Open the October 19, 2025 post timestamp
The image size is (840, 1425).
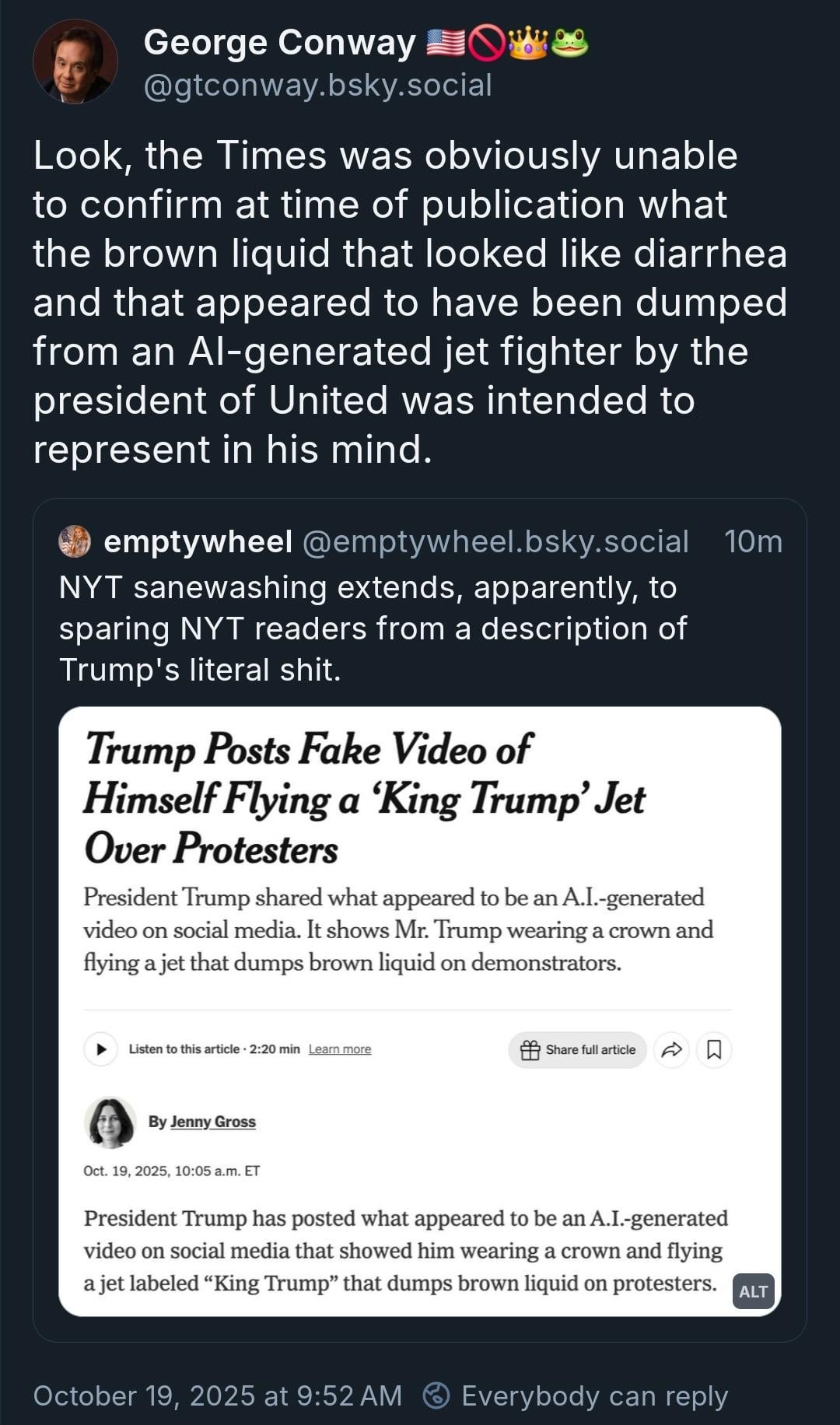click(217, 1395)
